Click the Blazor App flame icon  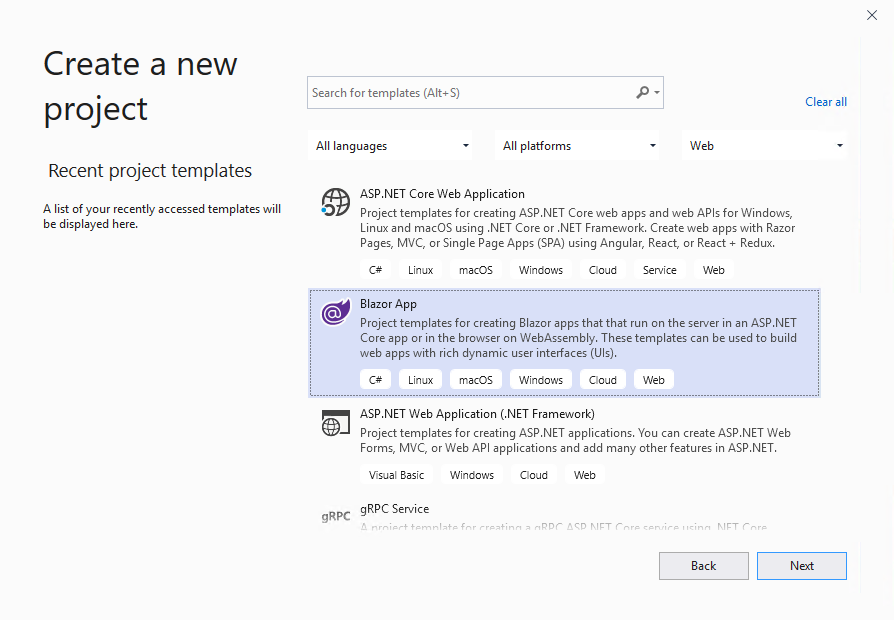(335, 312)
